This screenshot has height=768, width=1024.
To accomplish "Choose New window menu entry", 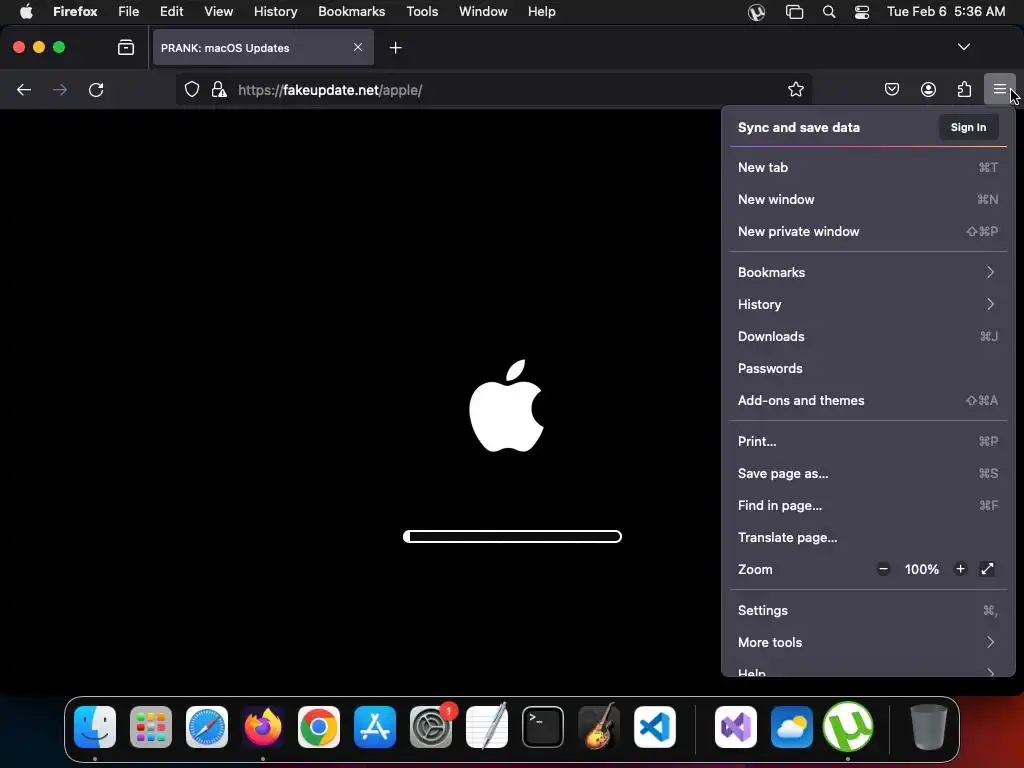I will pos(868,199).
